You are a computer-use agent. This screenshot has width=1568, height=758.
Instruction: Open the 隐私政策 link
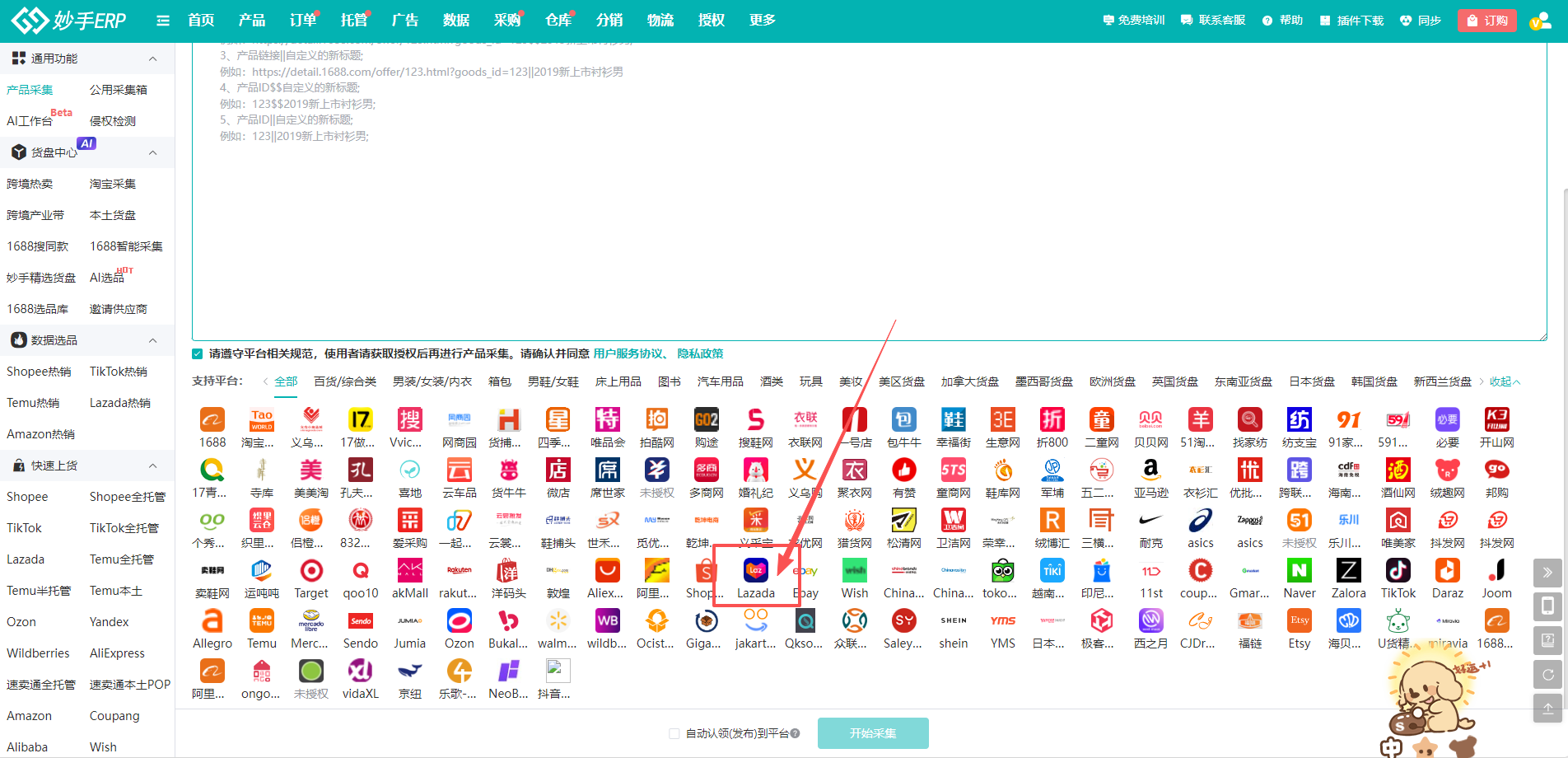[x=701, y=354]
